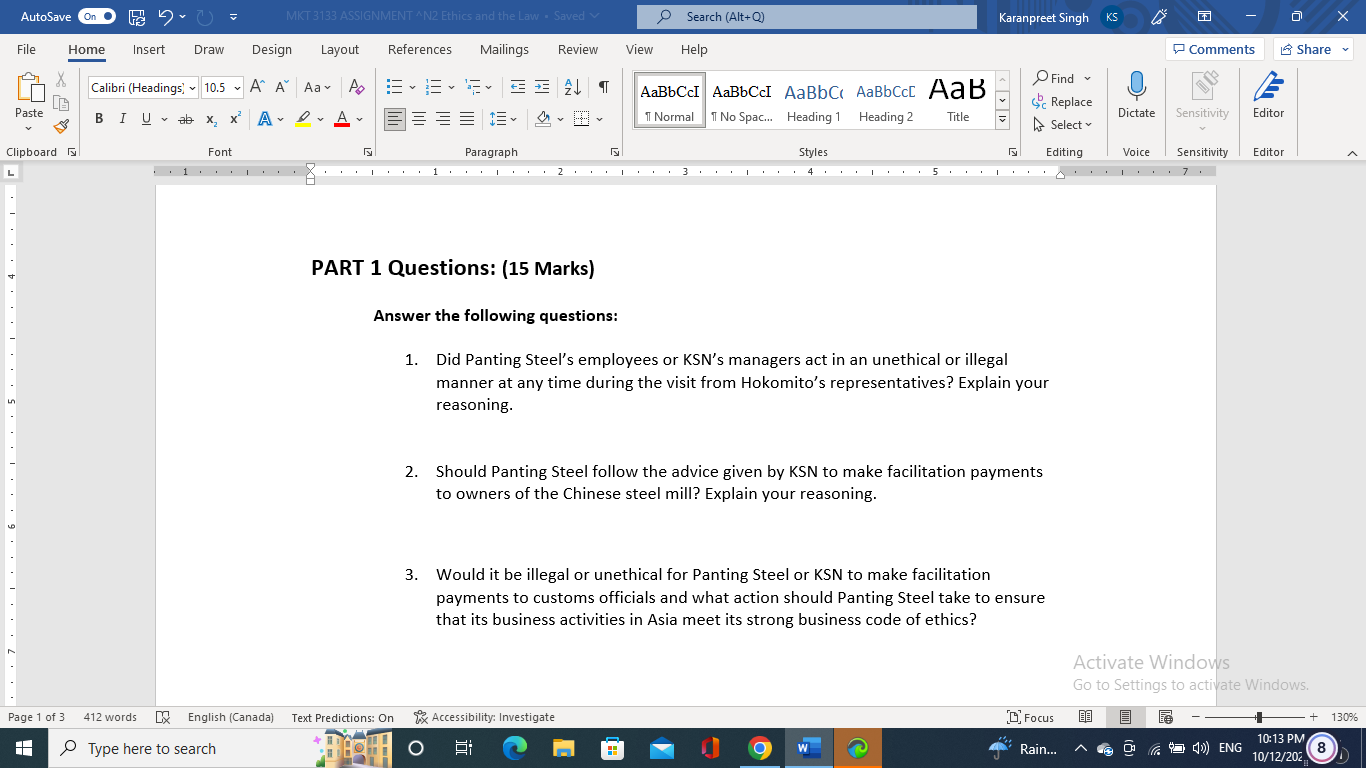1366x768 pixels.
Task: Open Google Chrome from taskbar
Action: 760,748
